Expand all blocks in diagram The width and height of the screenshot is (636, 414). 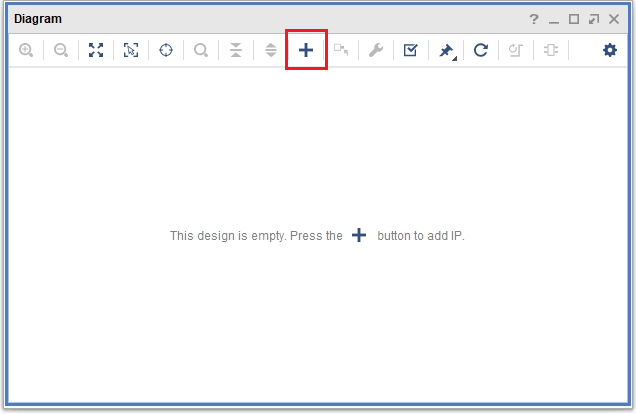(x=271, y=50)
